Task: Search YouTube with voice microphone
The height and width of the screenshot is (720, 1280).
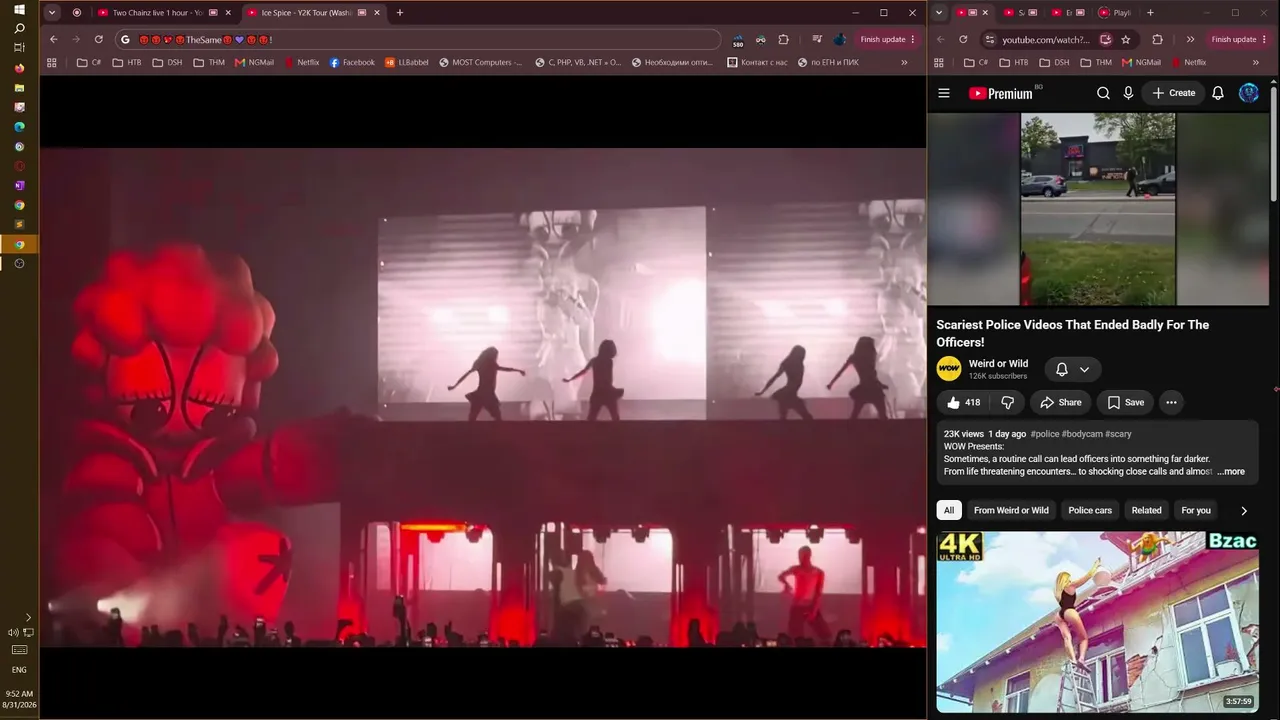Action: [x=1128, y=93]
